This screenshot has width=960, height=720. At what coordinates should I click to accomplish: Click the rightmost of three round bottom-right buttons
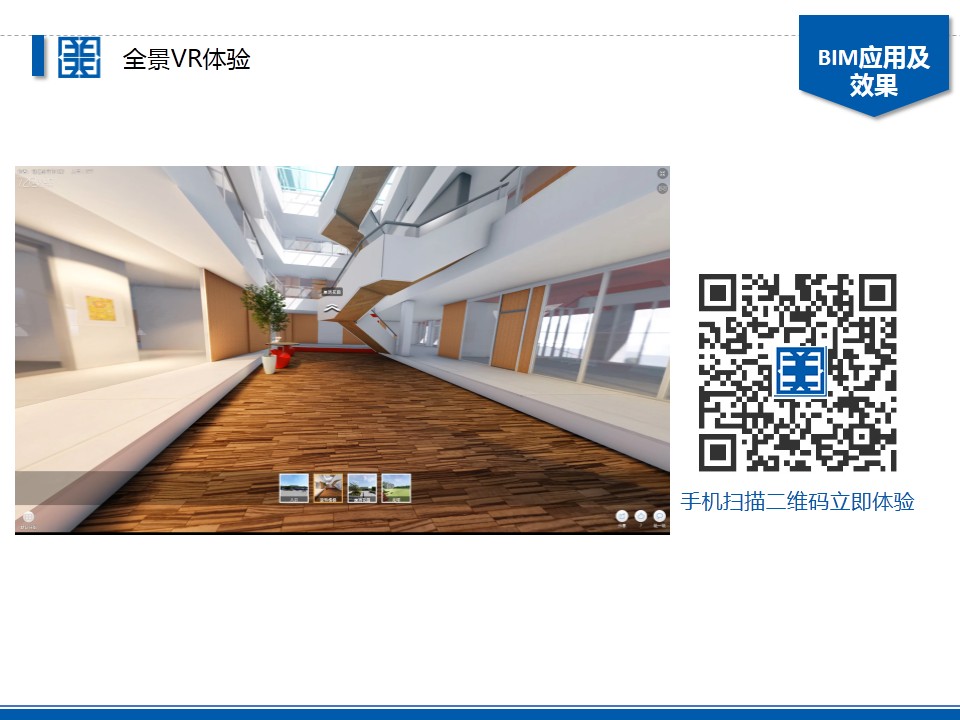point(660,516)
